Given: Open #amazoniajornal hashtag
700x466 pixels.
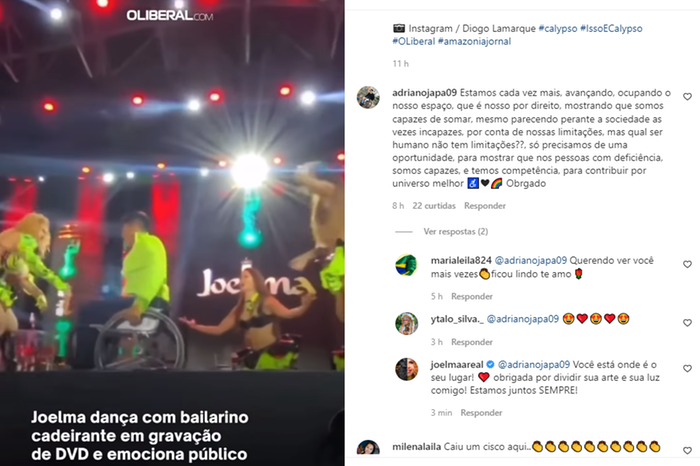Looking at the screenshot, I should tap(475, 42).
